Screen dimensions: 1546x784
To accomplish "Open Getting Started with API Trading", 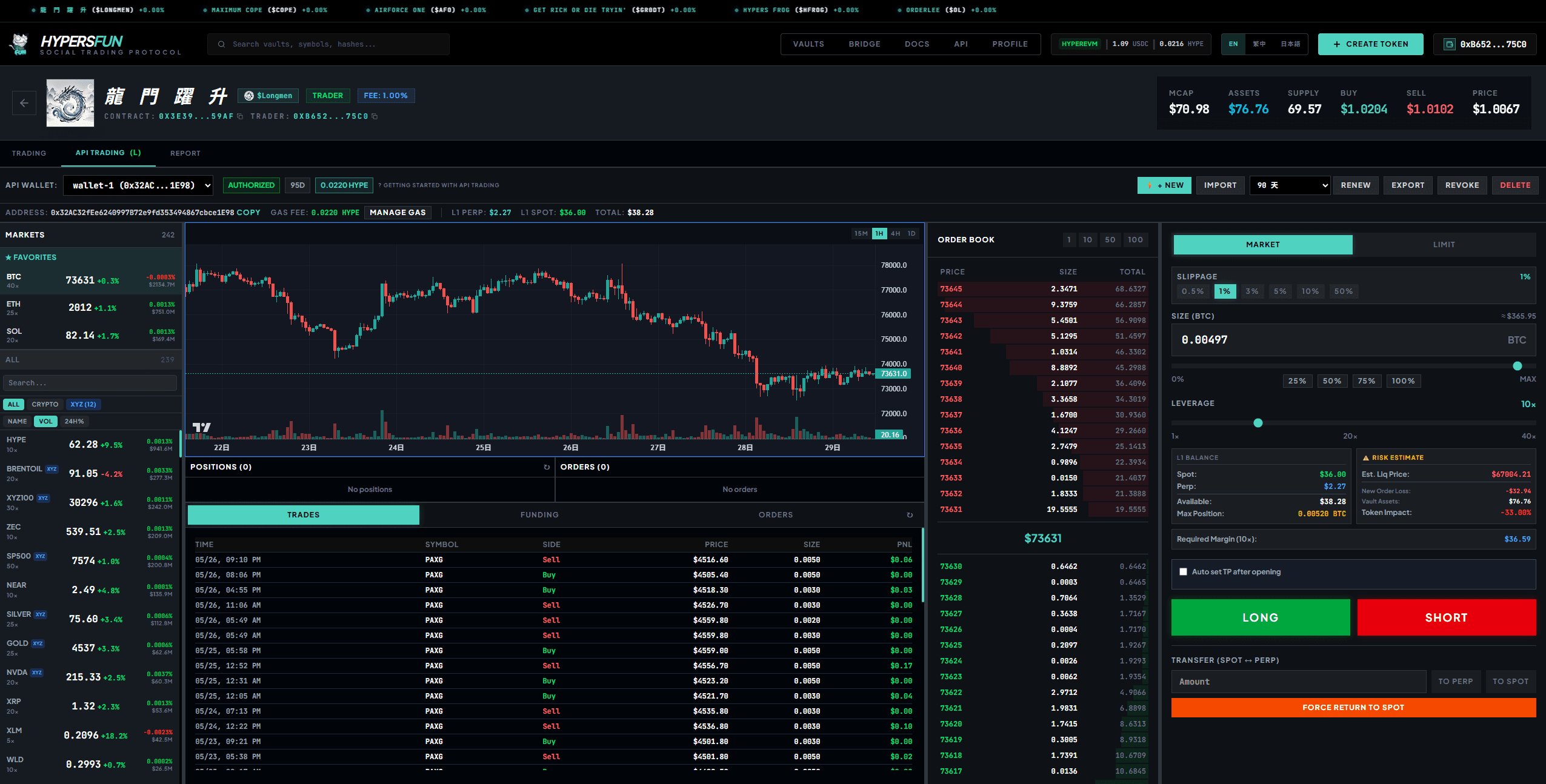I will (x=439, y=185).
